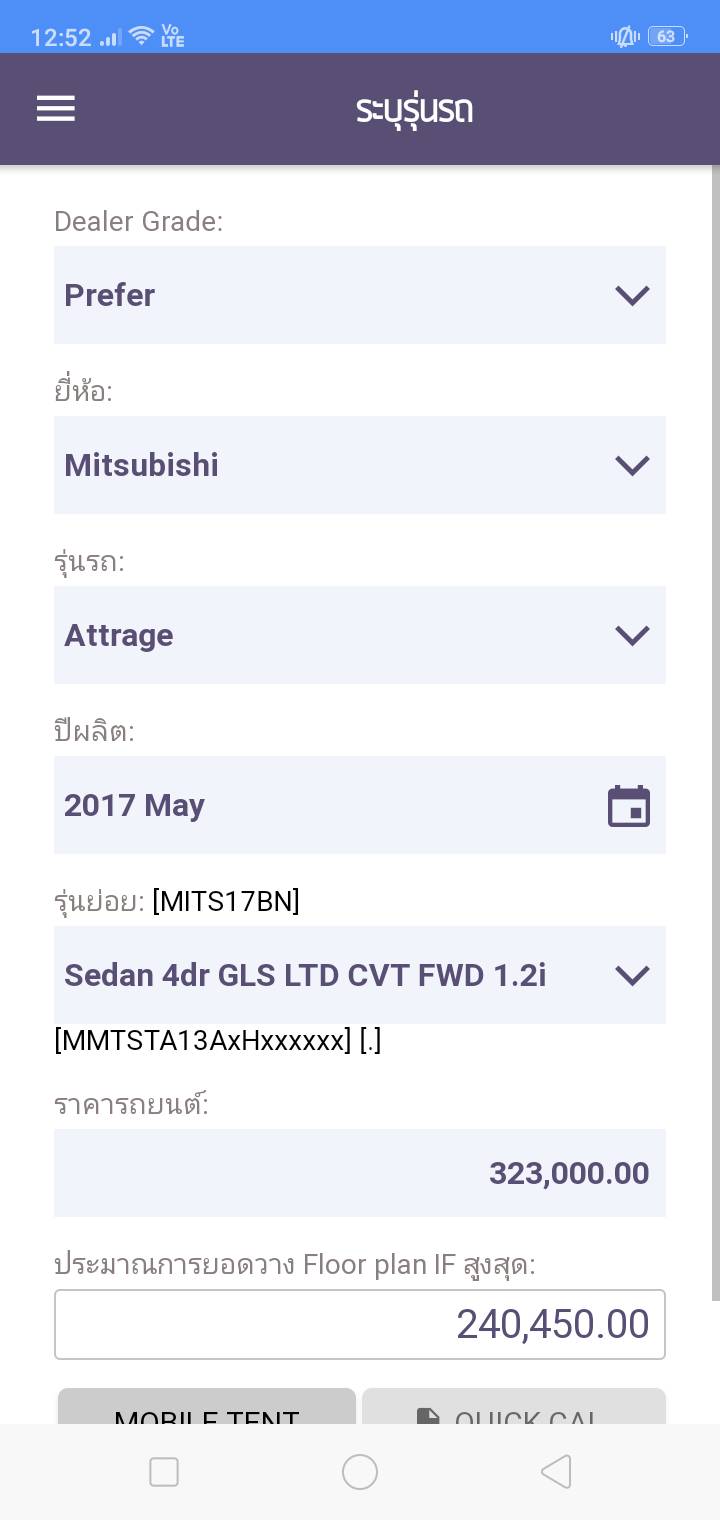This screenshot has height=1520, width=720.
Task: Tap the VoLTE indicator in status bar
Action: [x=173, y=37]
